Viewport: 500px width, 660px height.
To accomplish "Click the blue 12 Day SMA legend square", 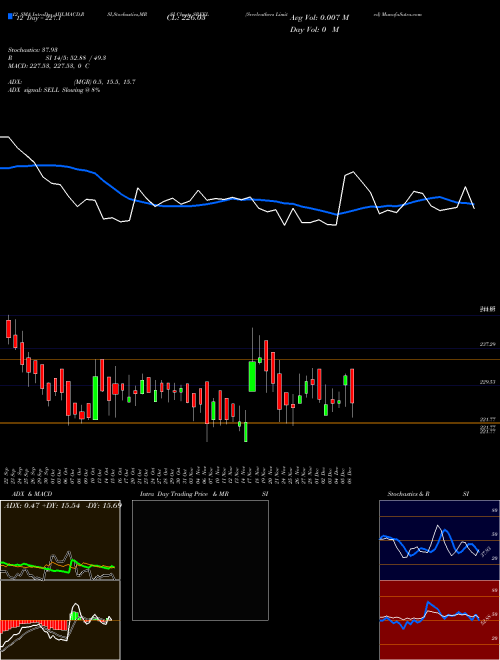I will 10,17.
